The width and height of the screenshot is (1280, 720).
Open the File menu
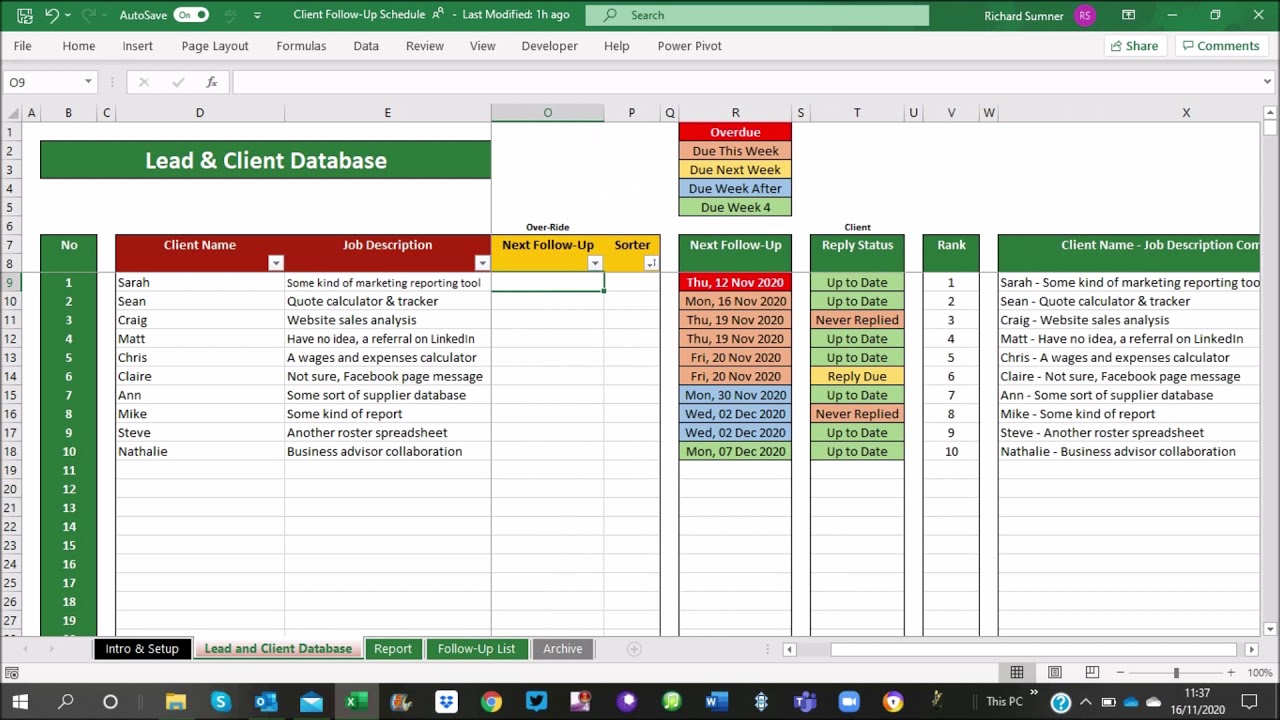point(22,46)
